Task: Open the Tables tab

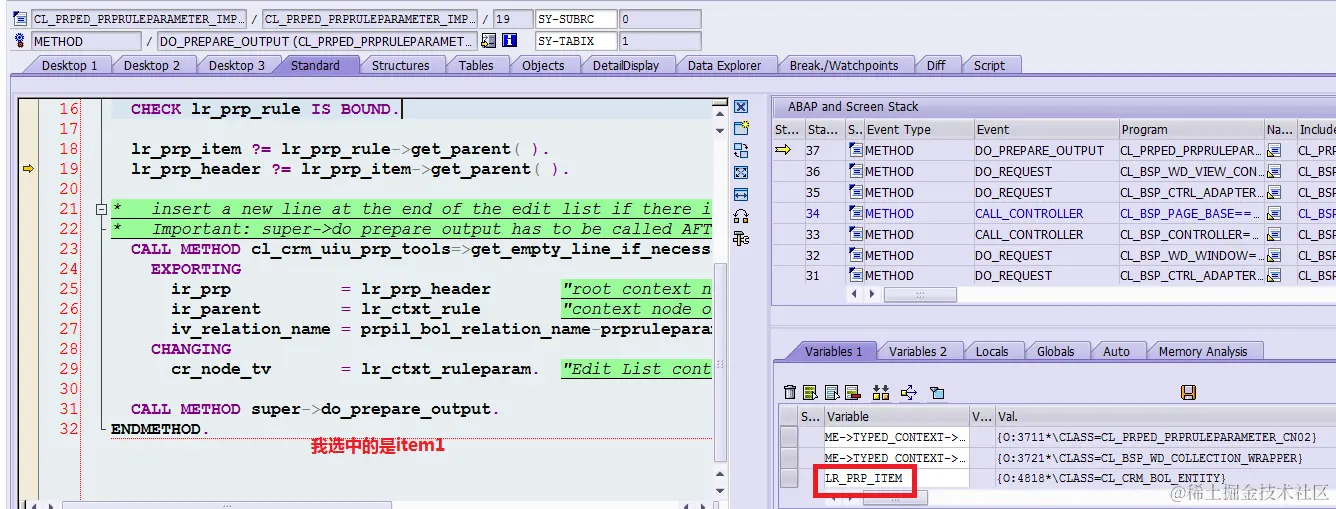Action: [476, 66]
